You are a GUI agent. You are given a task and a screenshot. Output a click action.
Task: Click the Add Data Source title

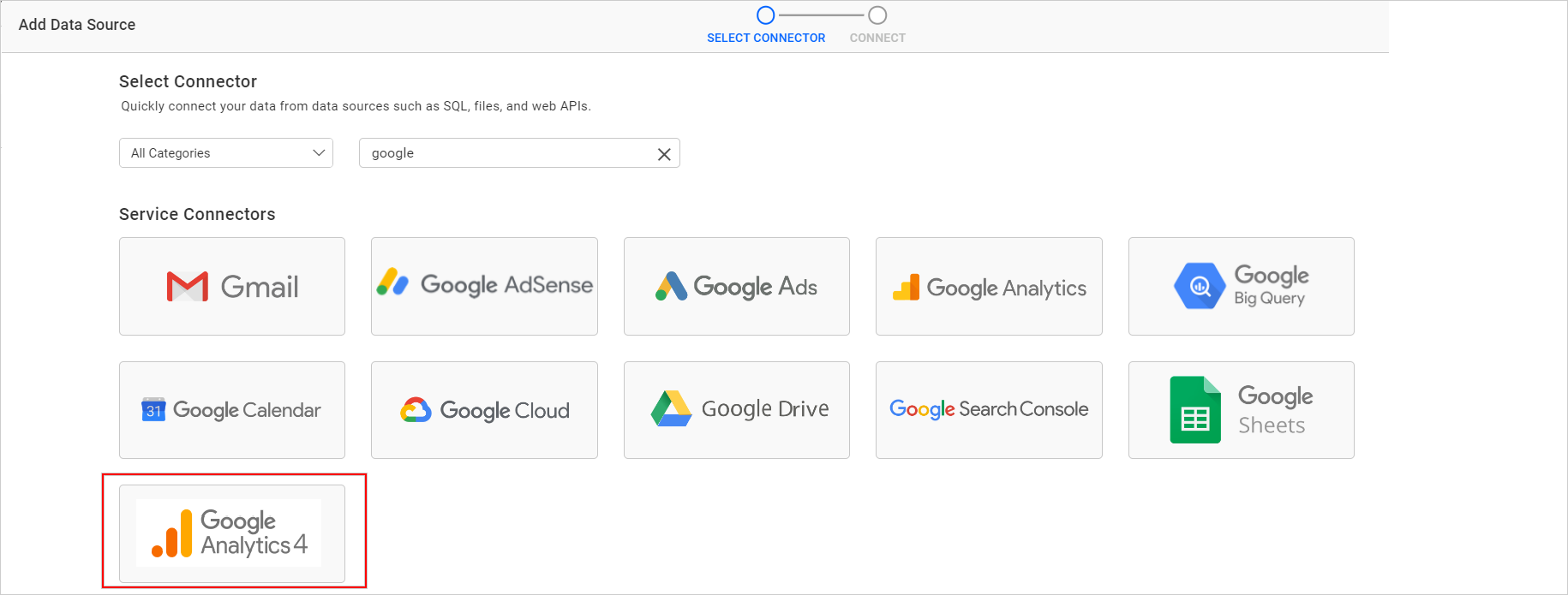(x=77, y=25)
